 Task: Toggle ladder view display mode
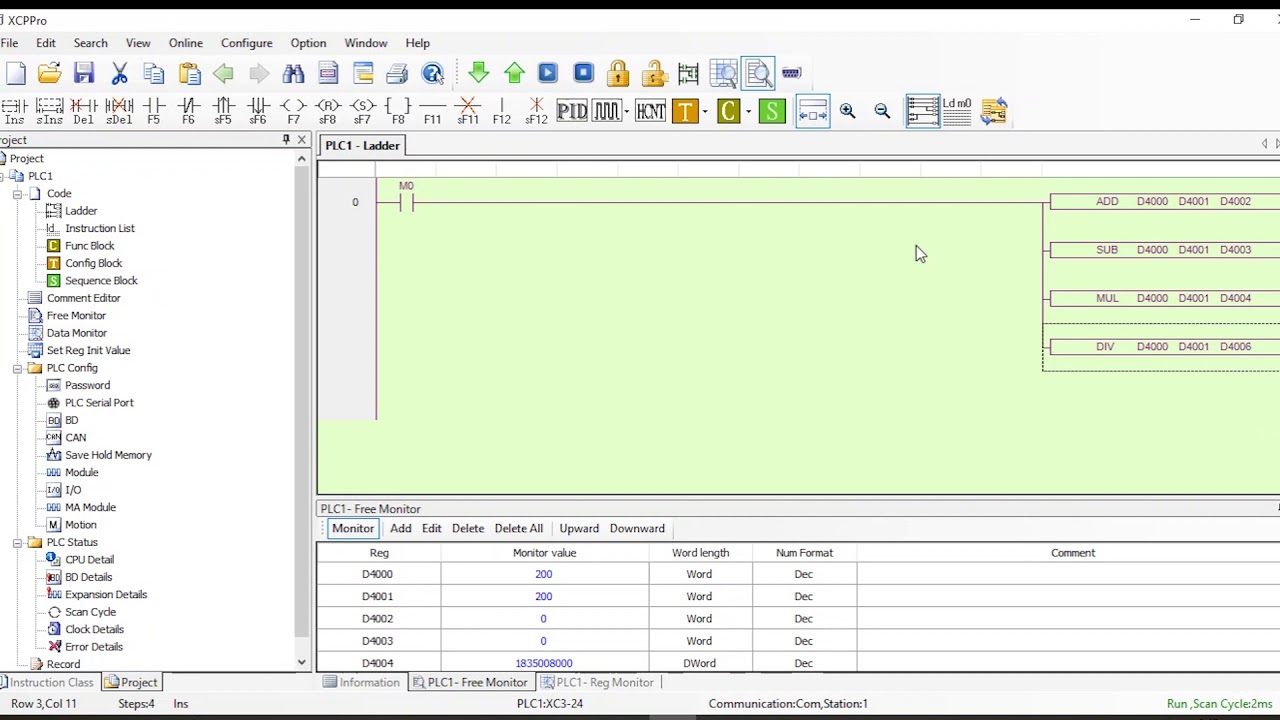pos(922,111)
